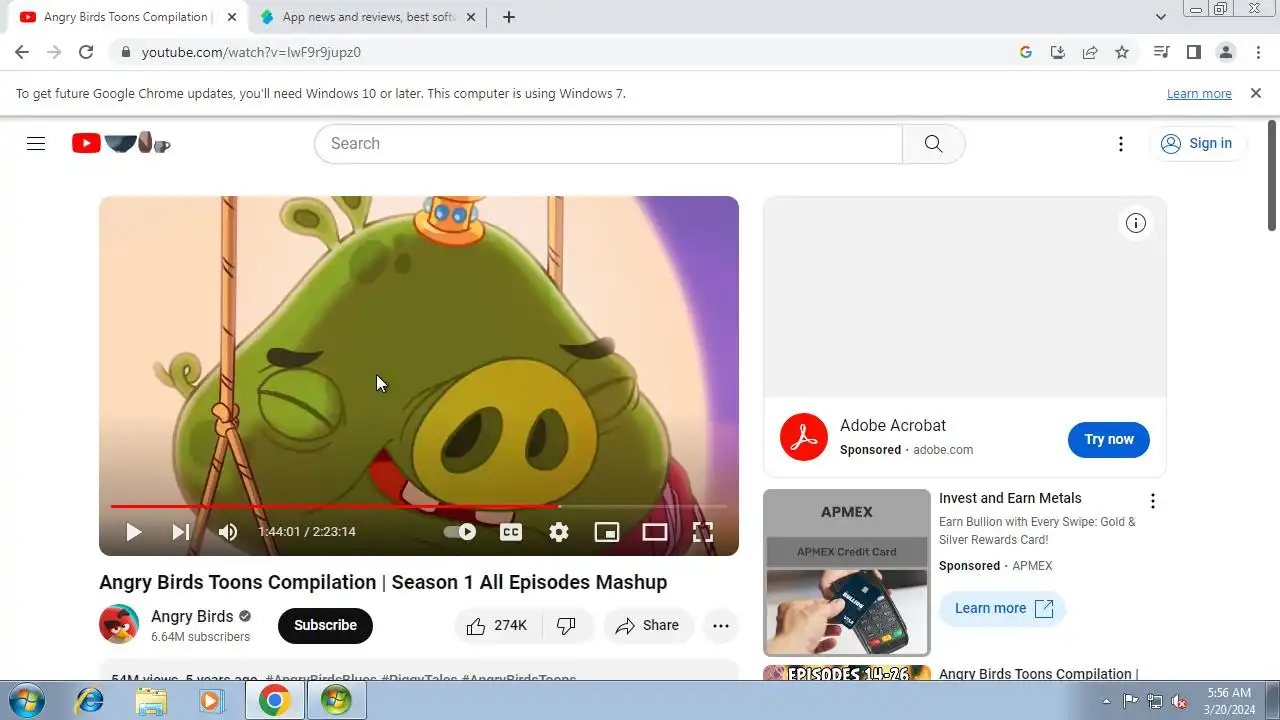Open video settings gear
The width and height of the screenshot is (1280, 720).
(x=559, y=532)
